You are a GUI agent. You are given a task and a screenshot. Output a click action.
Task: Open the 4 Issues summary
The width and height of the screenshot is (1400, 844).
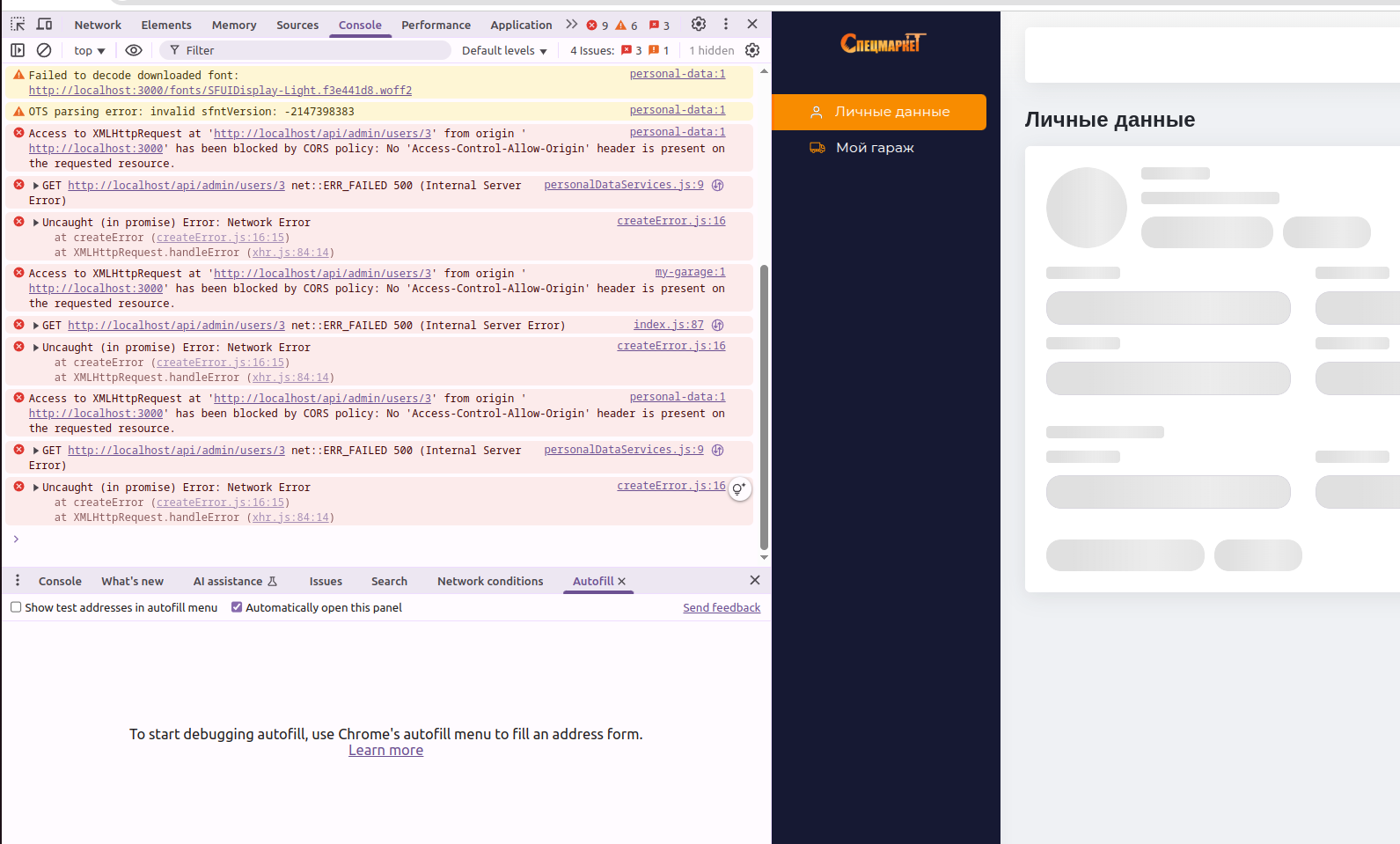point(619,51)
